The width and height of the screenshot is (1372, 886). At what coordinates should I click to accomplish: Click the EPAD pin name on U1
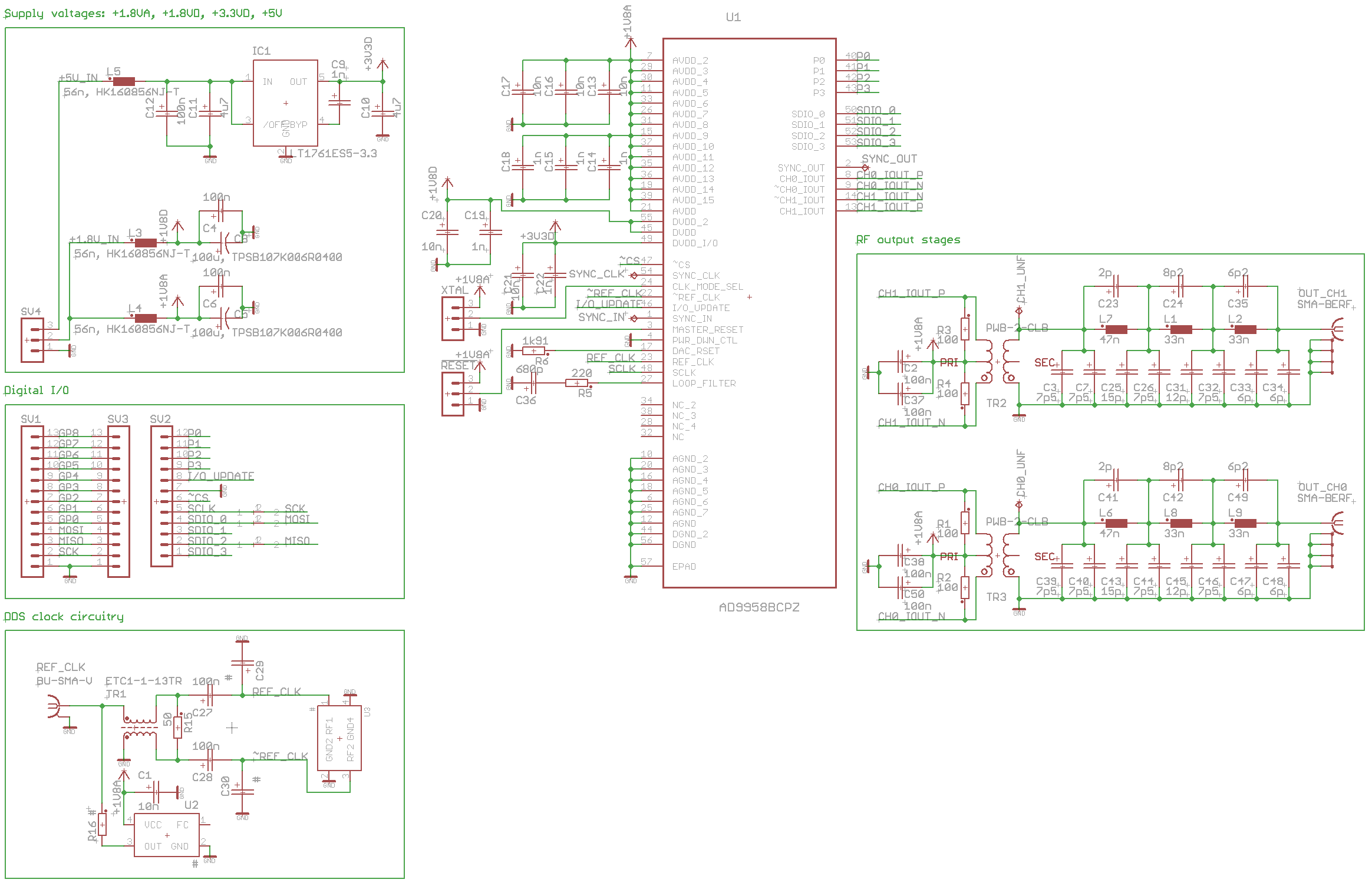click(x=684, y=566)
